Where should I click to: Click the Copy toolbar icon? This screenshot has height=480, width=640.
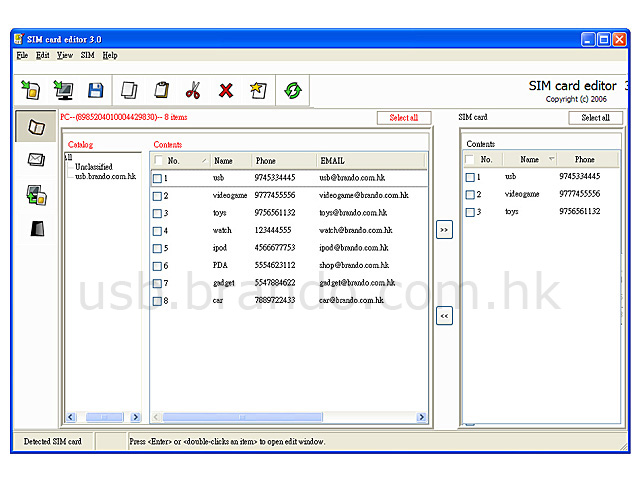[128, 90]
